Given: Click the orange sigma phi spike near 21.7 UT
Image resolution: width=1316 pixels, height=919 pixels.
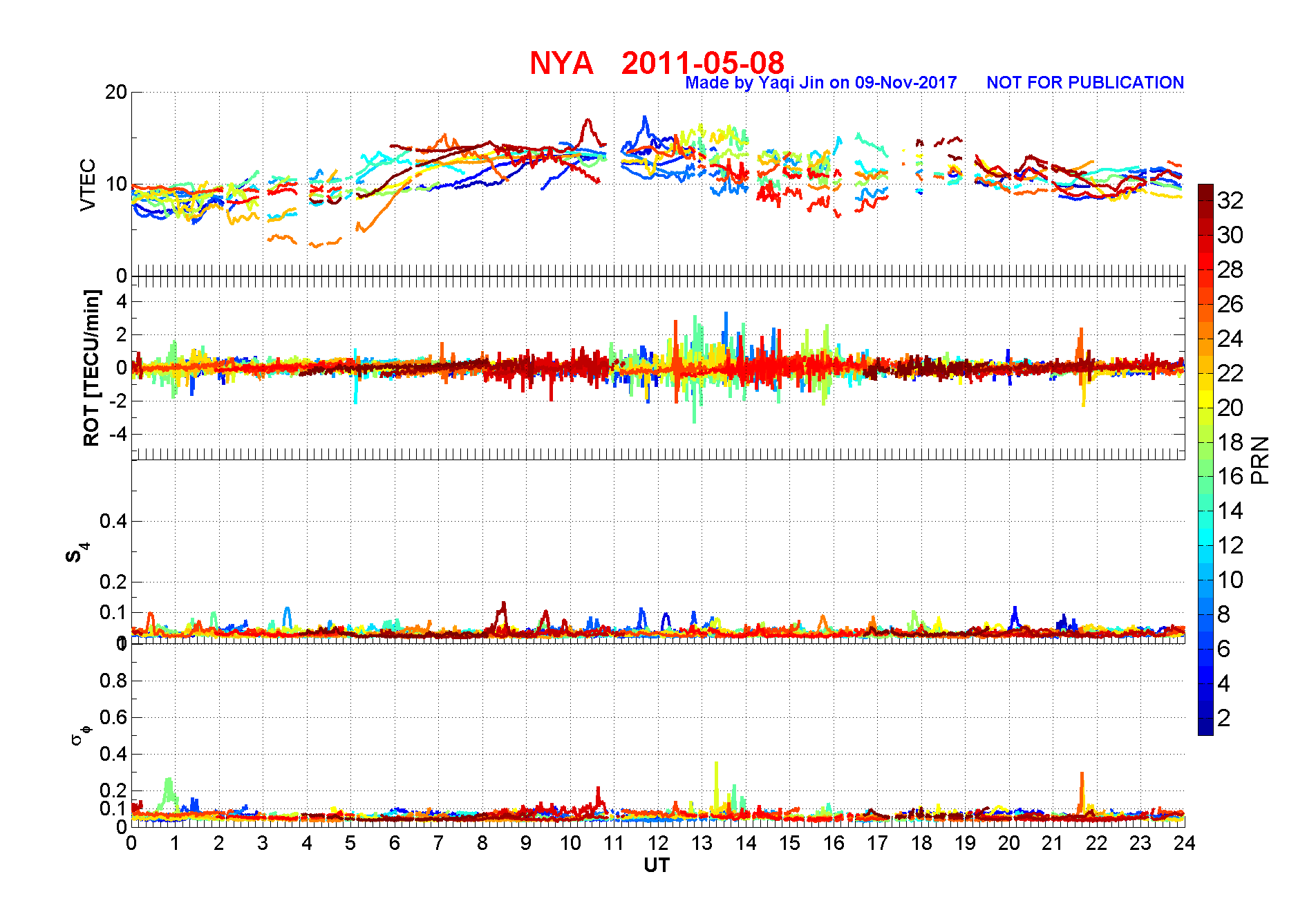Looking at the screenshot, I should pos(1082,793).
